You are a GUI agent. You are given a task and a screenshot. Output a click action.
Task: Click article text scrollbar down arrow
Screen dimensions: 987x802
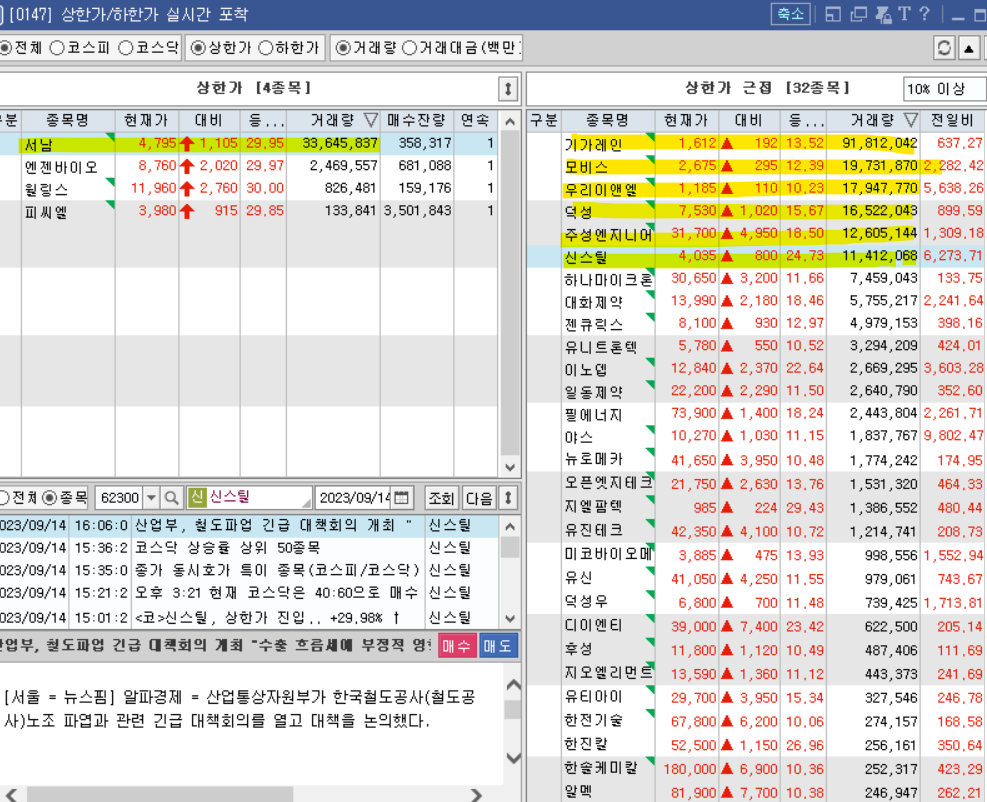click(513, 757)
